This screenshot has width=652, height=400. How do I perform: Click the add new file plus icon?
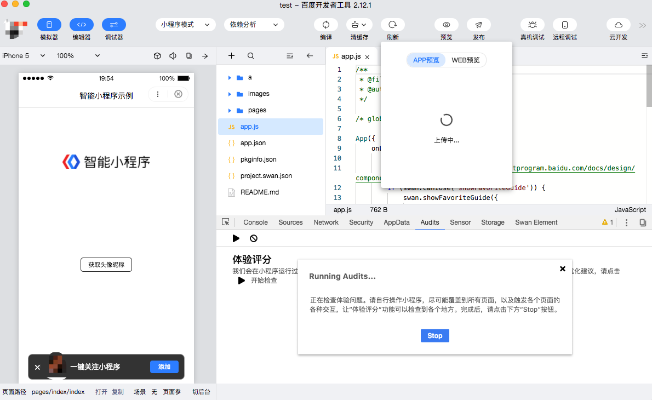pyautogui.click(x=232, y=56)
